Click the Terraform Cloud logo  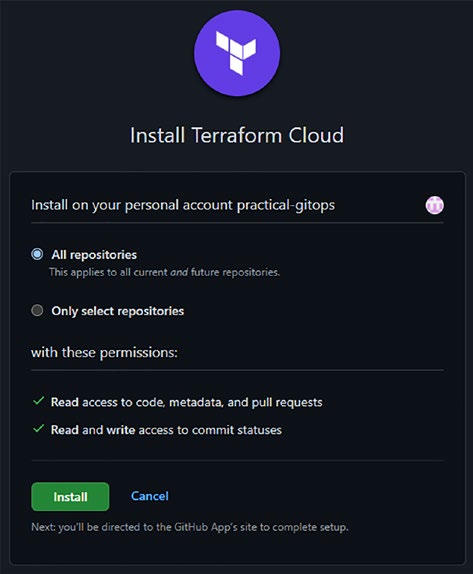pos(237,53)
